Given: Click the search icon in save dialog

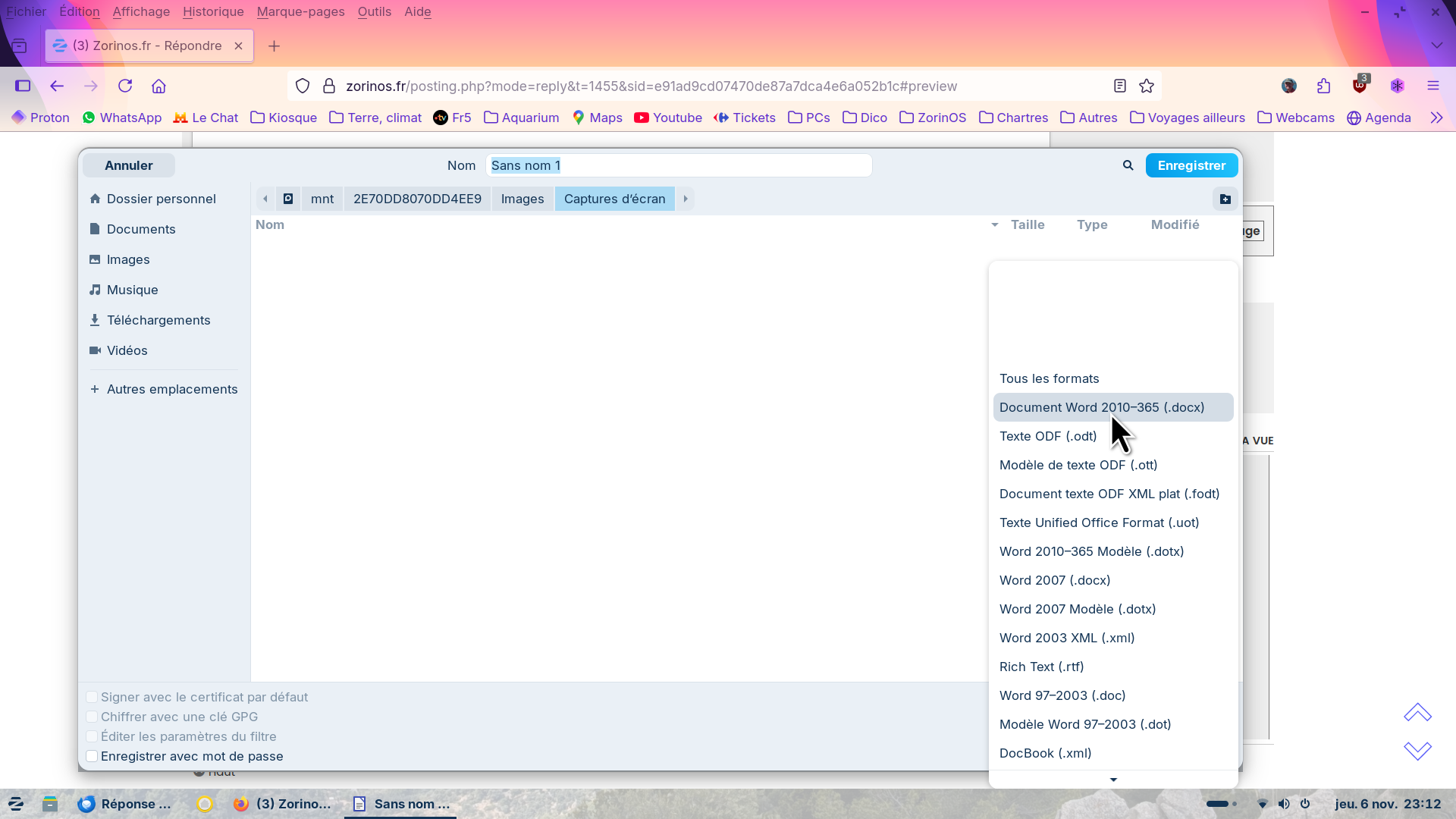Looking at the screenshot, I should point(1128,165).
